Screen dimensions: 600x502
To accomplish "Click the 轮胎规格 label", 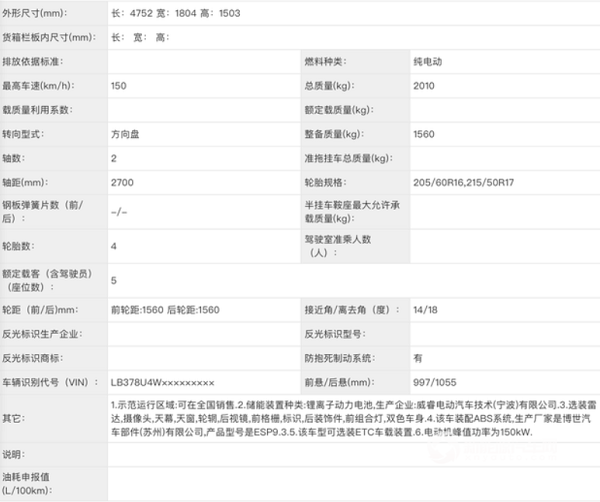I will (x=325, y=182).
